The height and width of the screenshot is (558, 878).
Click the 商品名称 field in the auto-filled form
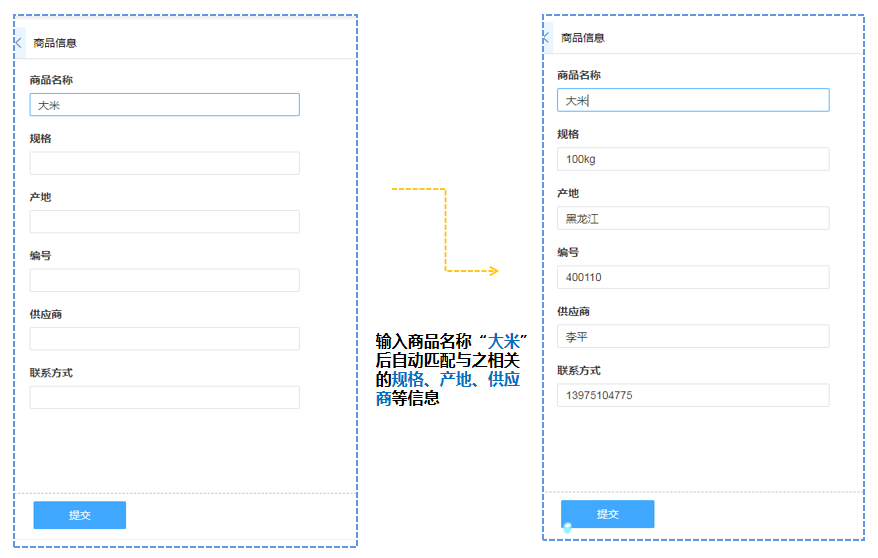[x=692, y=100]
